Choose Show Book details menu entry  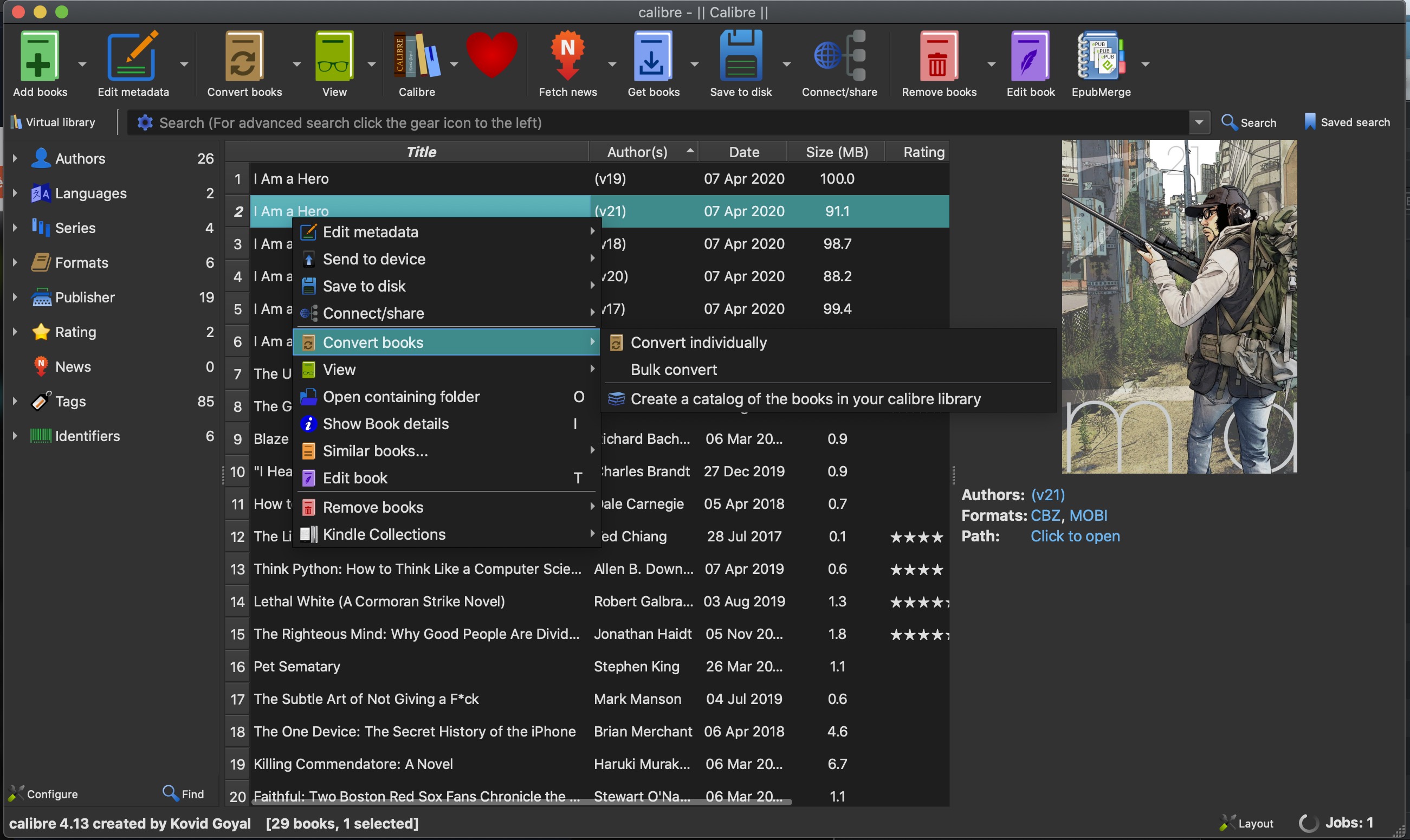click(x=447, y=424)
